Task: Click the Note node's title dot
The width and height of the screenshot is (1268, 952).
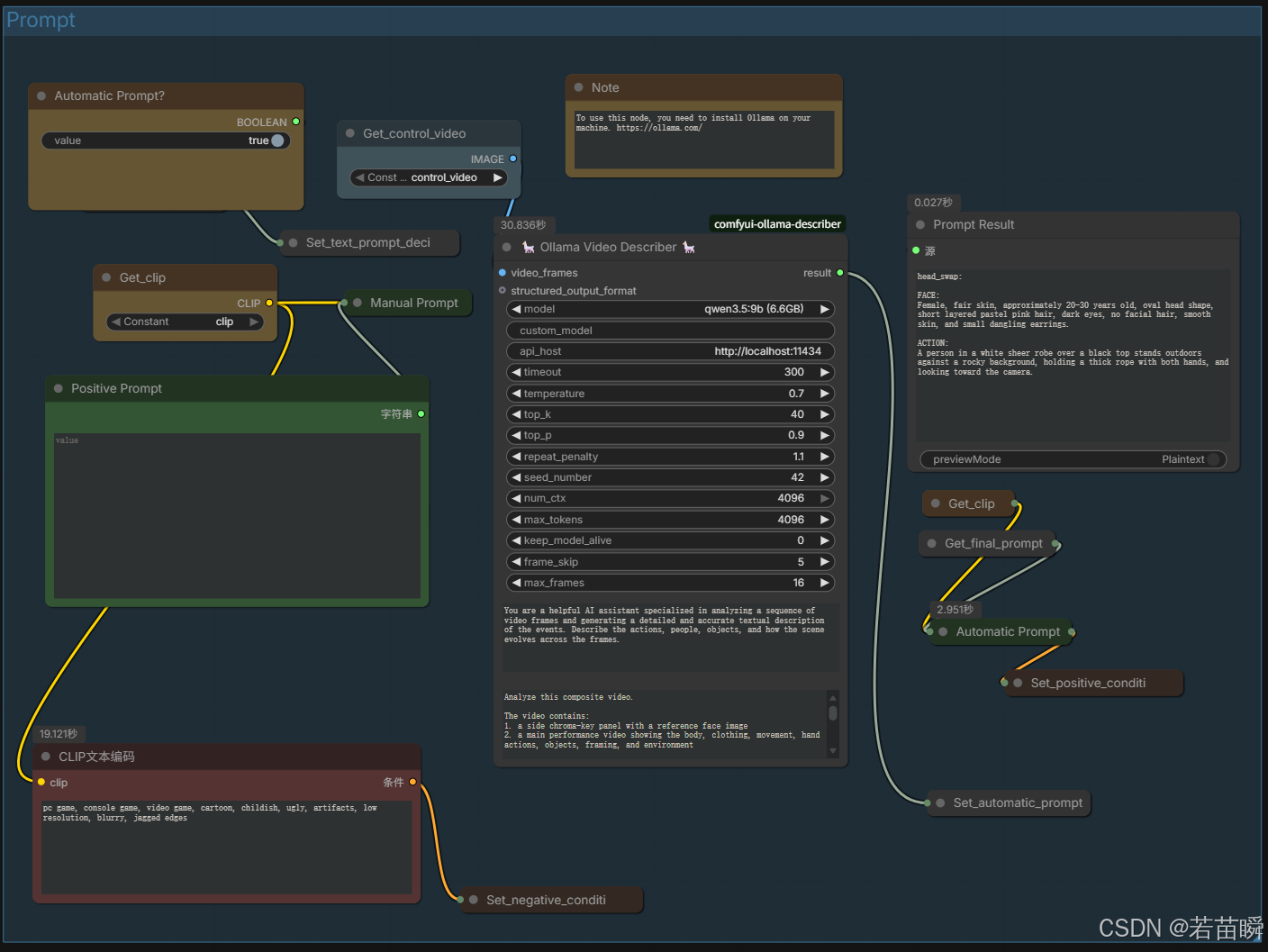Action: click(579, 87)
